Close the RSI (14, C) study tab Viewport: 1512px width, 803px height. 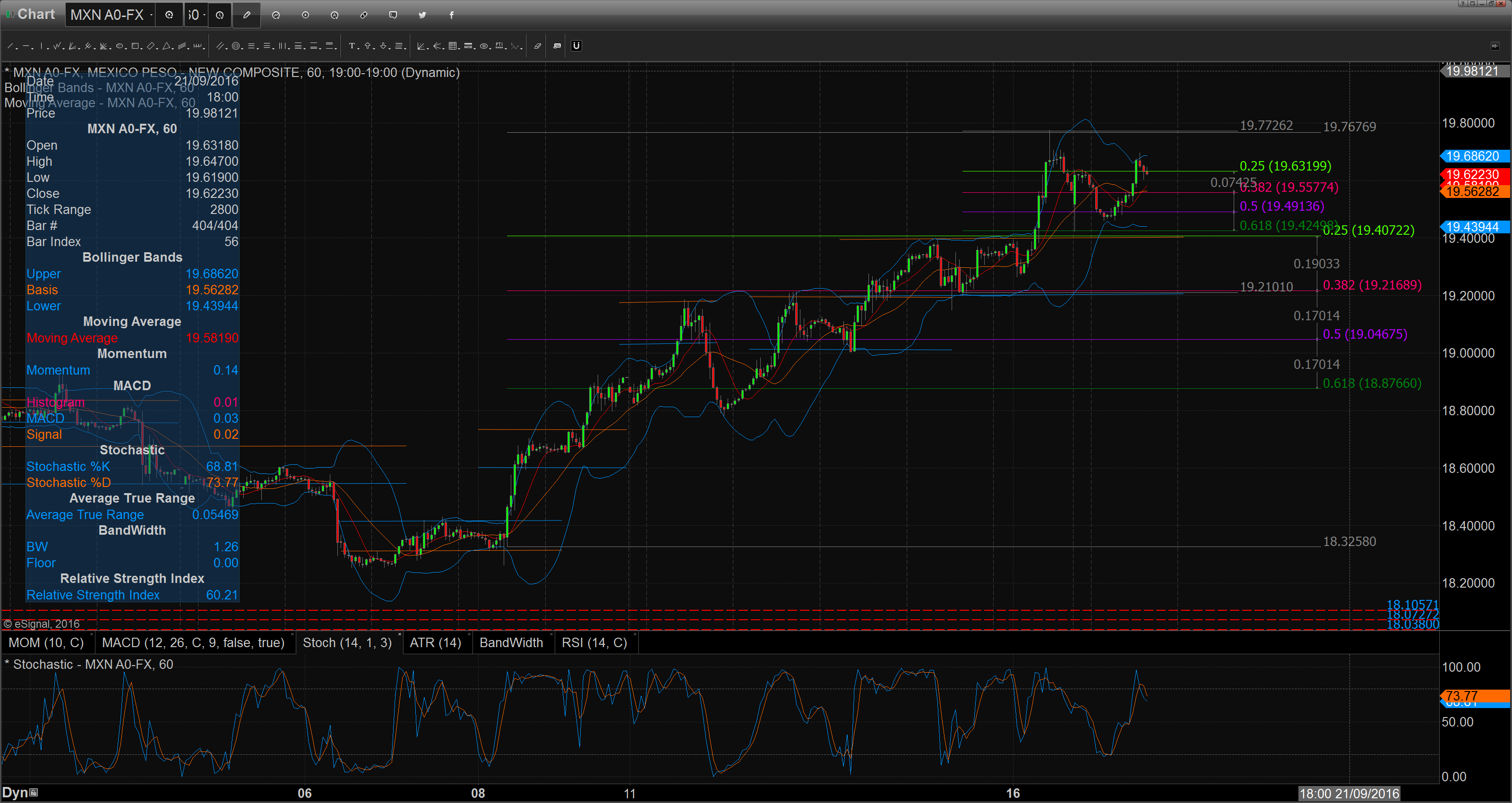[635, 635]
